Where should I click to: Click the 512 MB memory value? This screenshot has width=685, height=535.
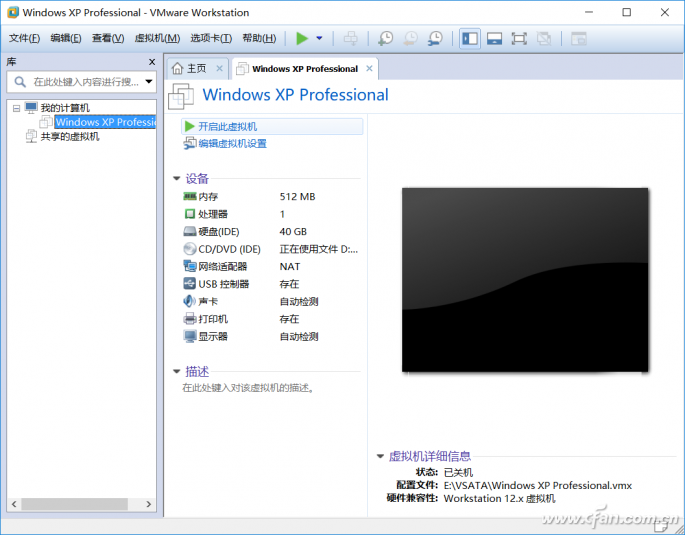click(298, 197)
